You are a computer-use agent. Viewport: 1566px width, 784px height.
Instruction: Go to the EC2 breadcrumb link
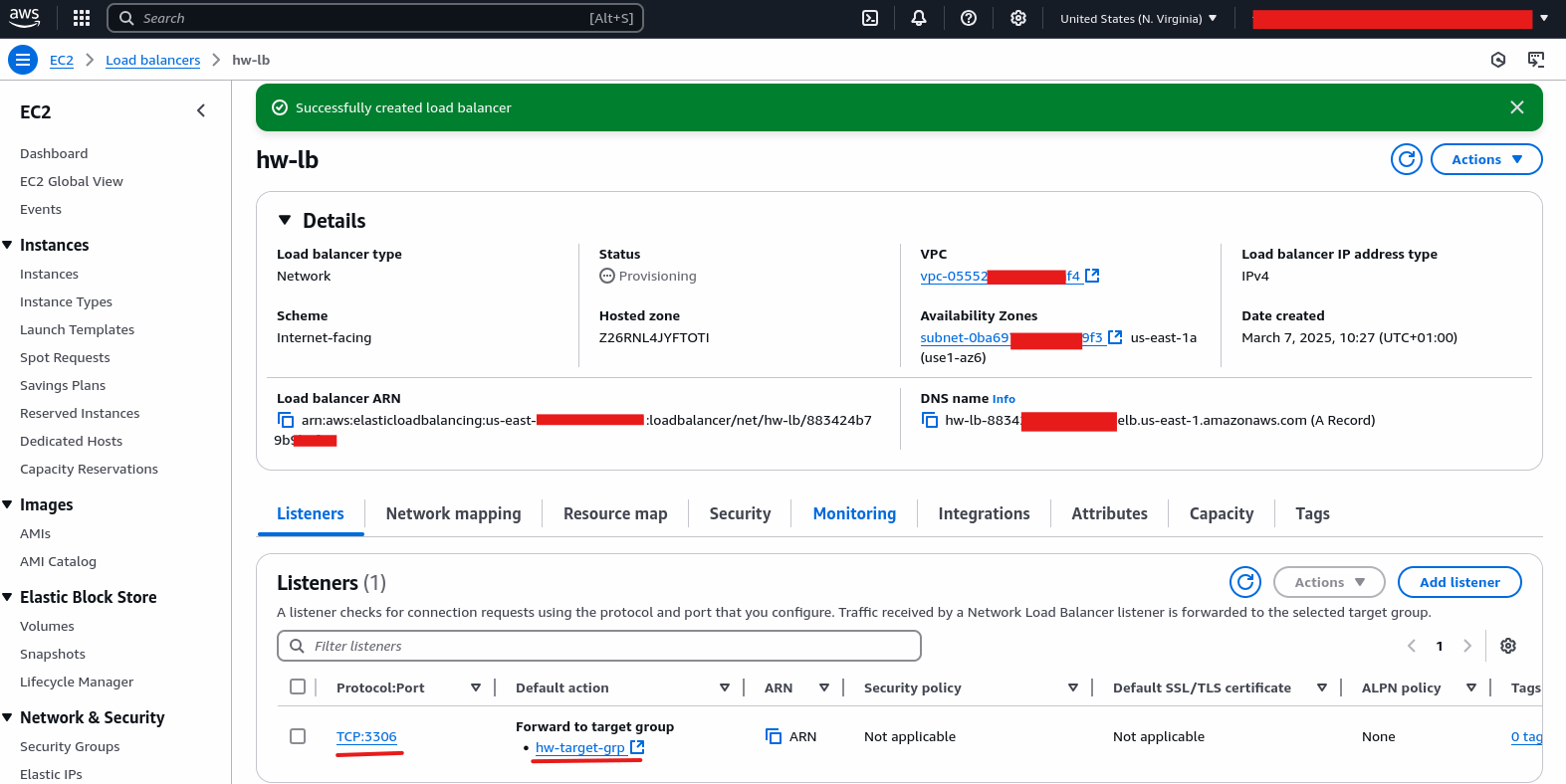tap(62, 60)
